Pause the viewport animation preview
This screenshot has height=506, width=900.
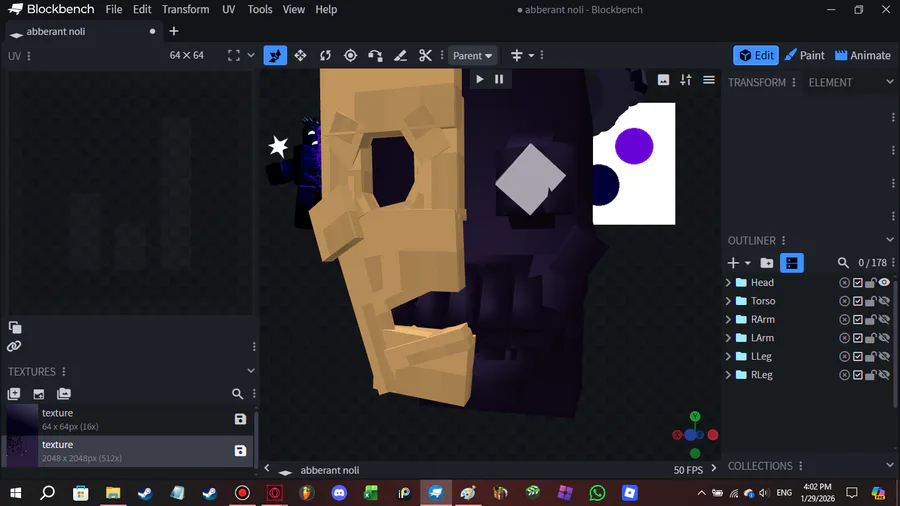click(x=499, y=79)
